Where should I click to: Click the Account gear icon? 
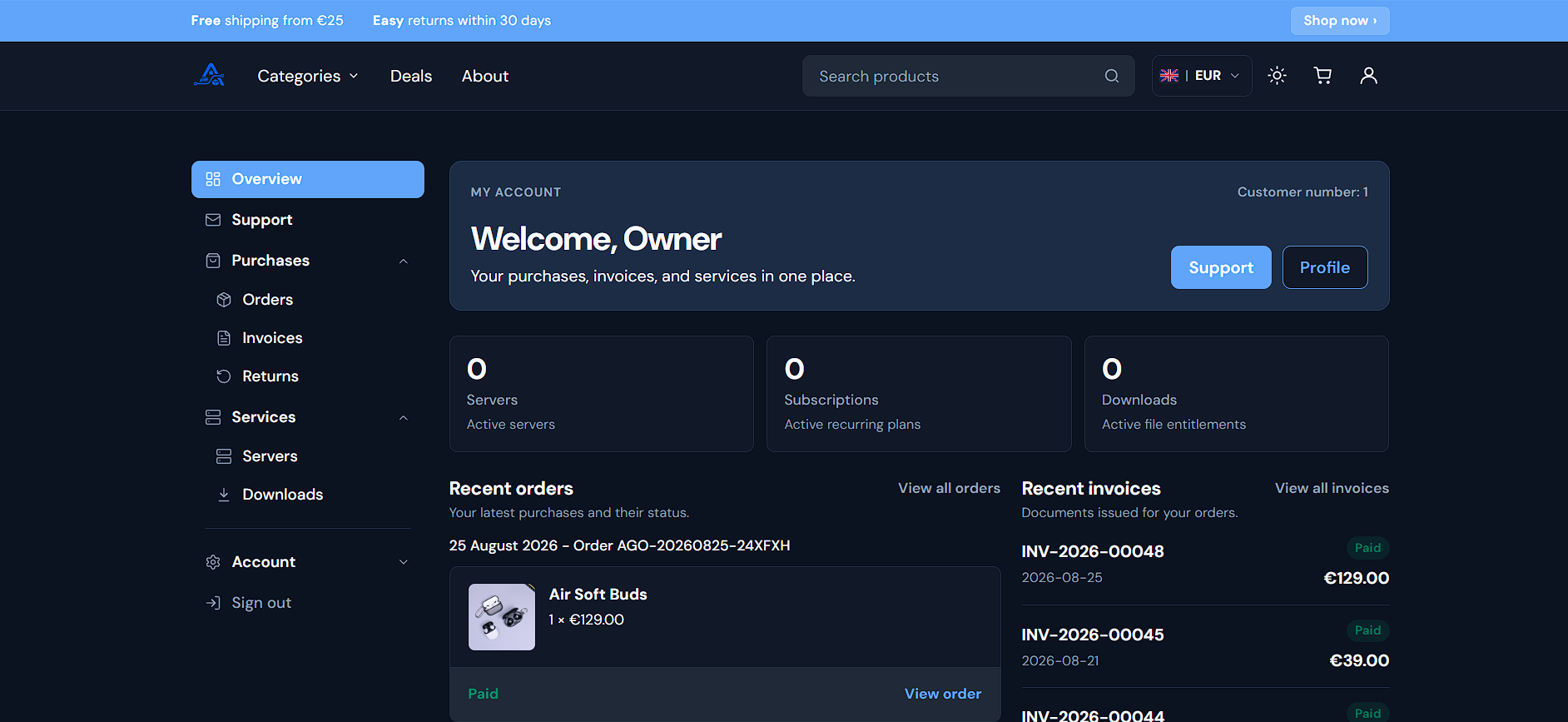coord(213,562)
